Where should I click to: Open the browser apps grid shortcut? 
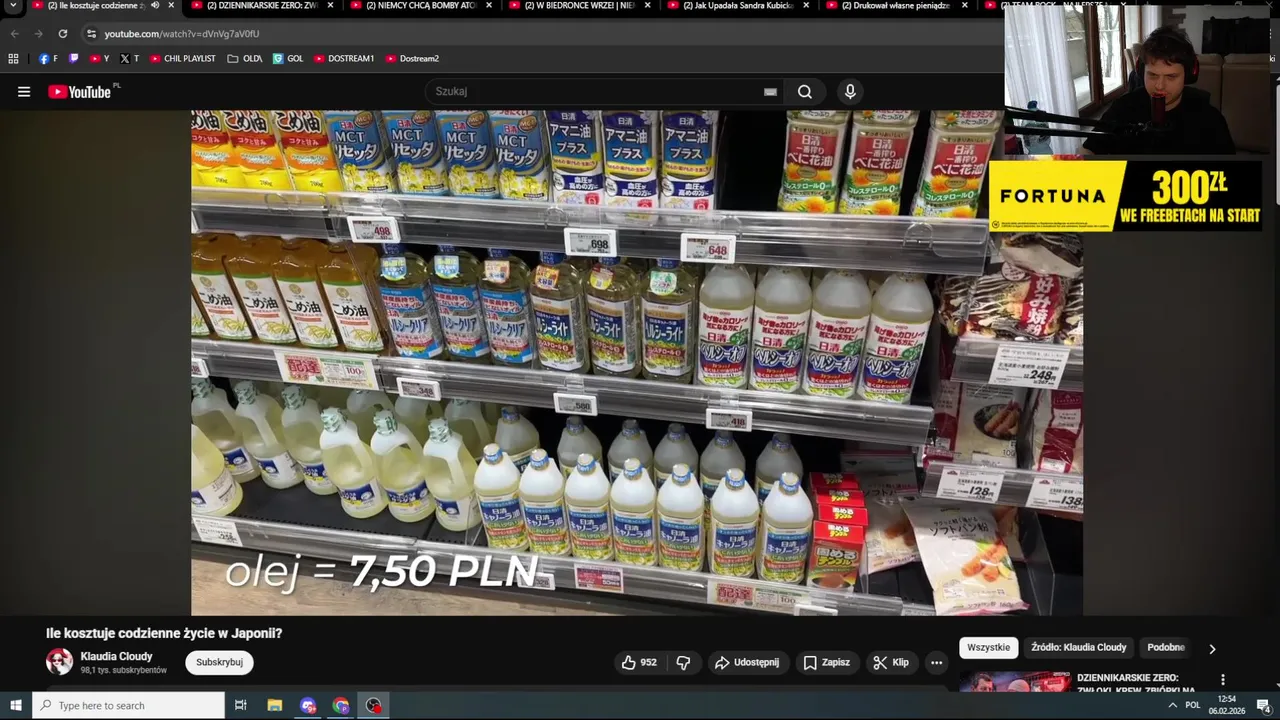click(13, 59)
